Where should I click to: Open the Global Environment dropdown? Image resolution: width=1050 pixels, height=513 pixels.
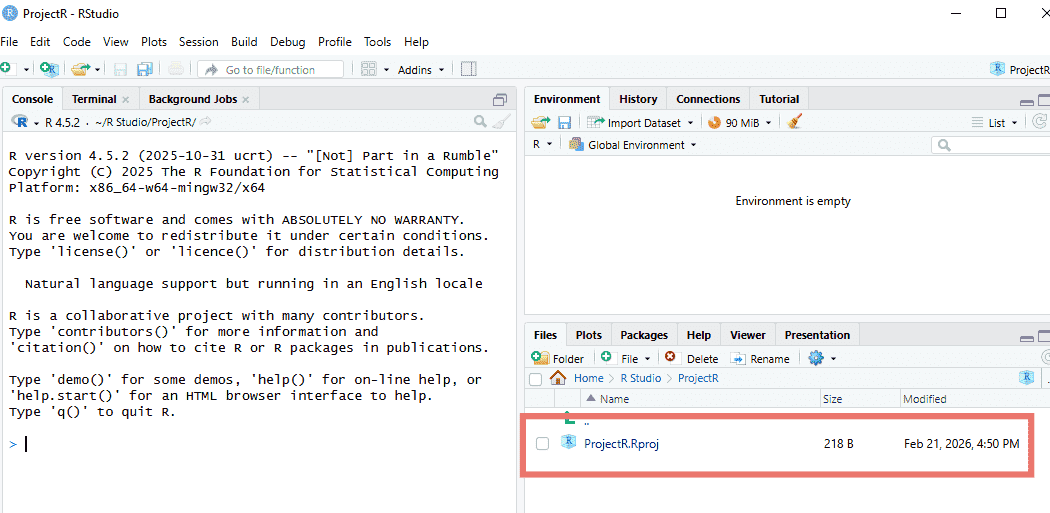pos(632,145)
